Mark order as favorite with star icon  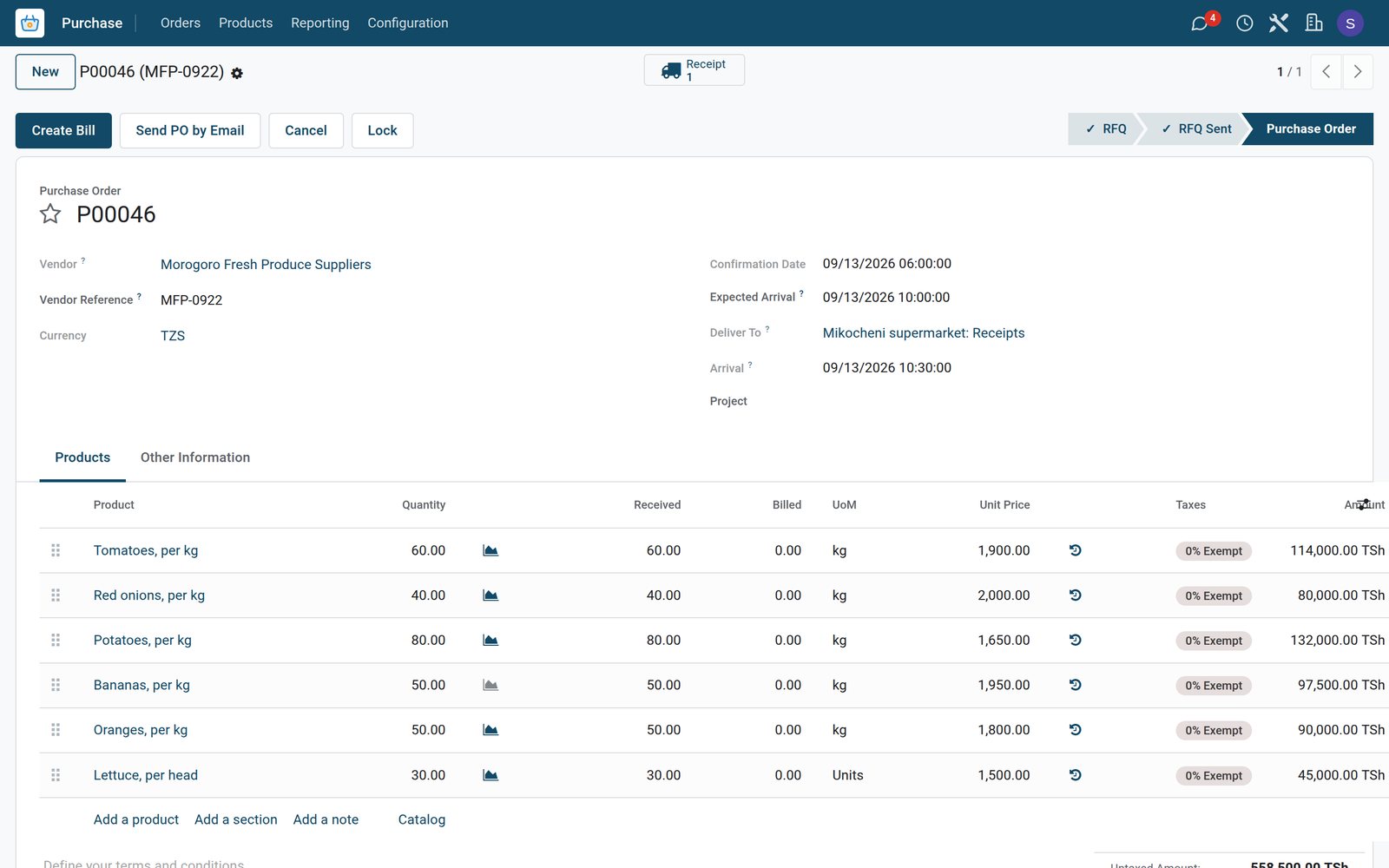click(x=50, y=214)
